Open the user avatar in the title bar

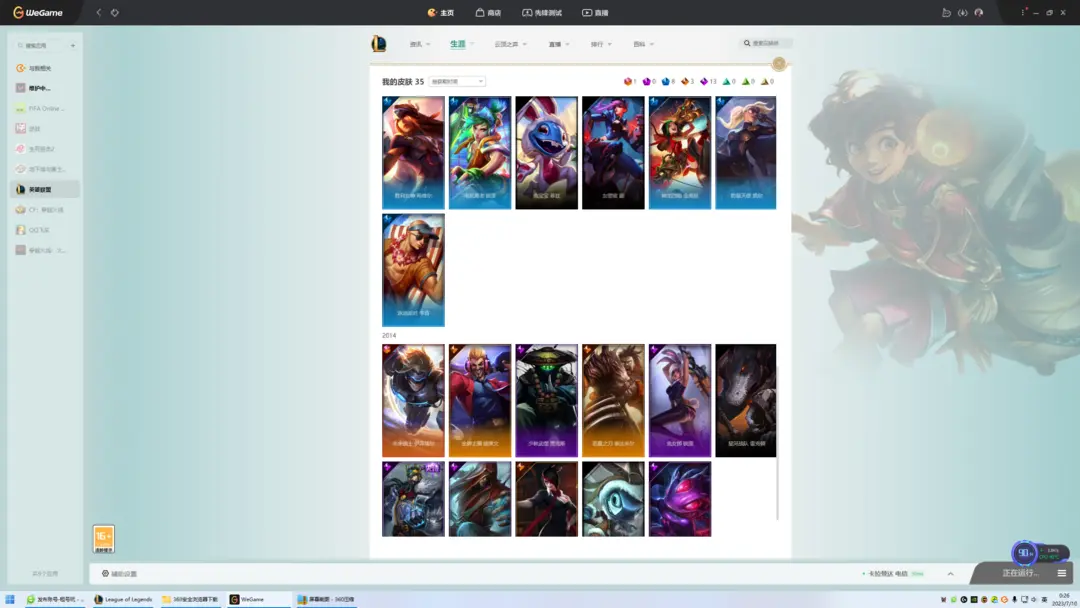click(979, 12)
